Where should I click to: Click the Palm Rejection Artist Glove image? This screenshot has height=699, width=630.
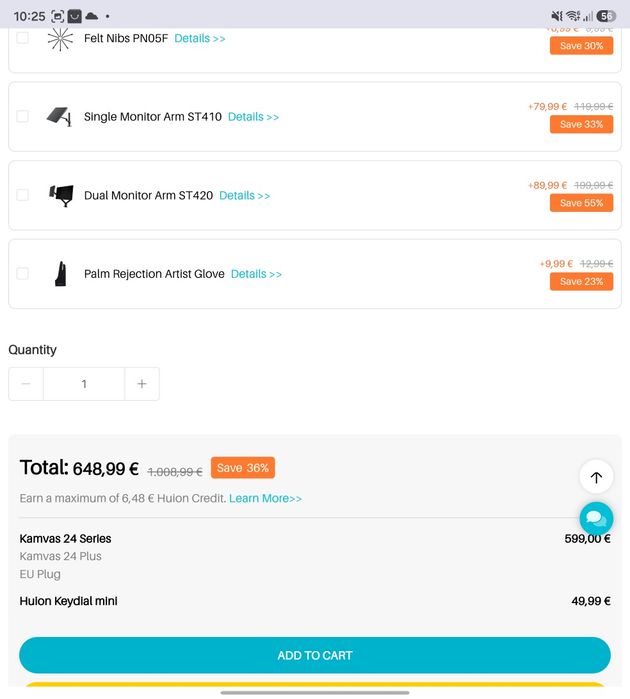[x=61, y=273]
